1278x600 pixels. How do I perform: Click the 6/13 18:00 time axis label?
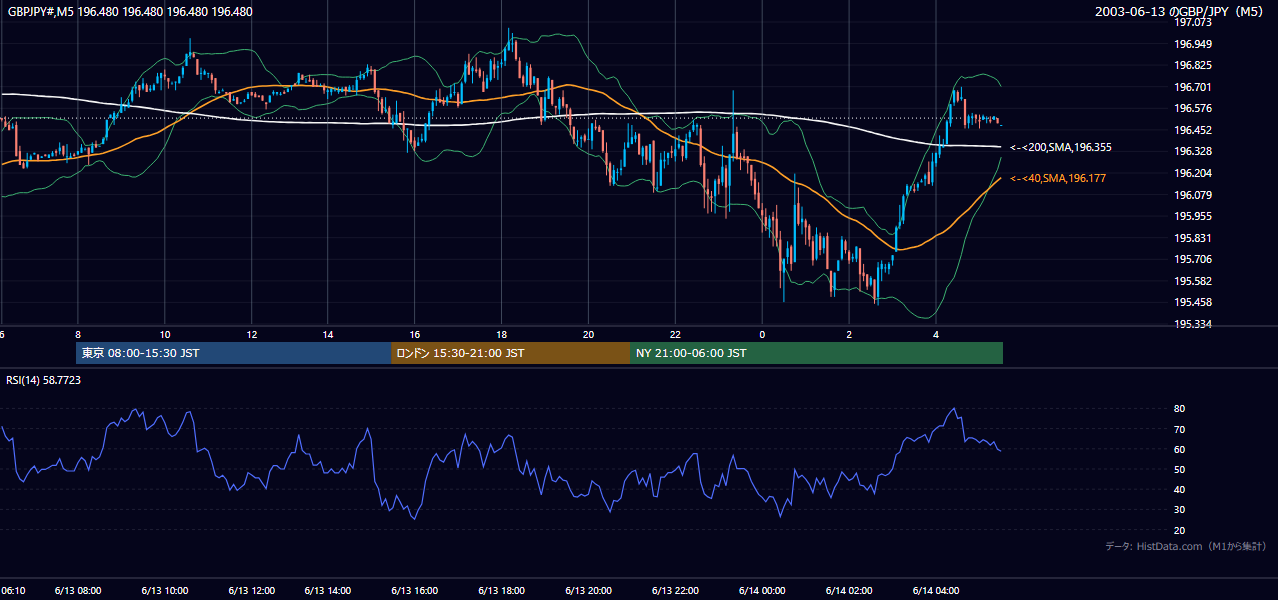click(501, 591)
